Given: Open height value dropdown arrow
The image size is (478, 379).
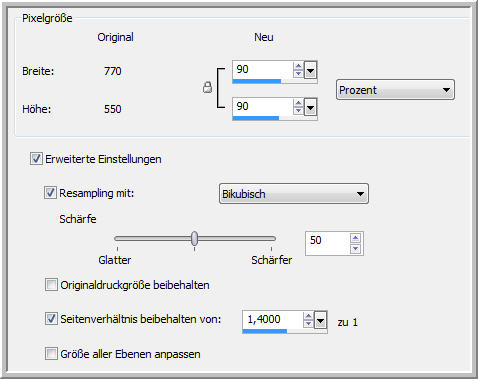Looking at the screenshot, I should point(310,107).
